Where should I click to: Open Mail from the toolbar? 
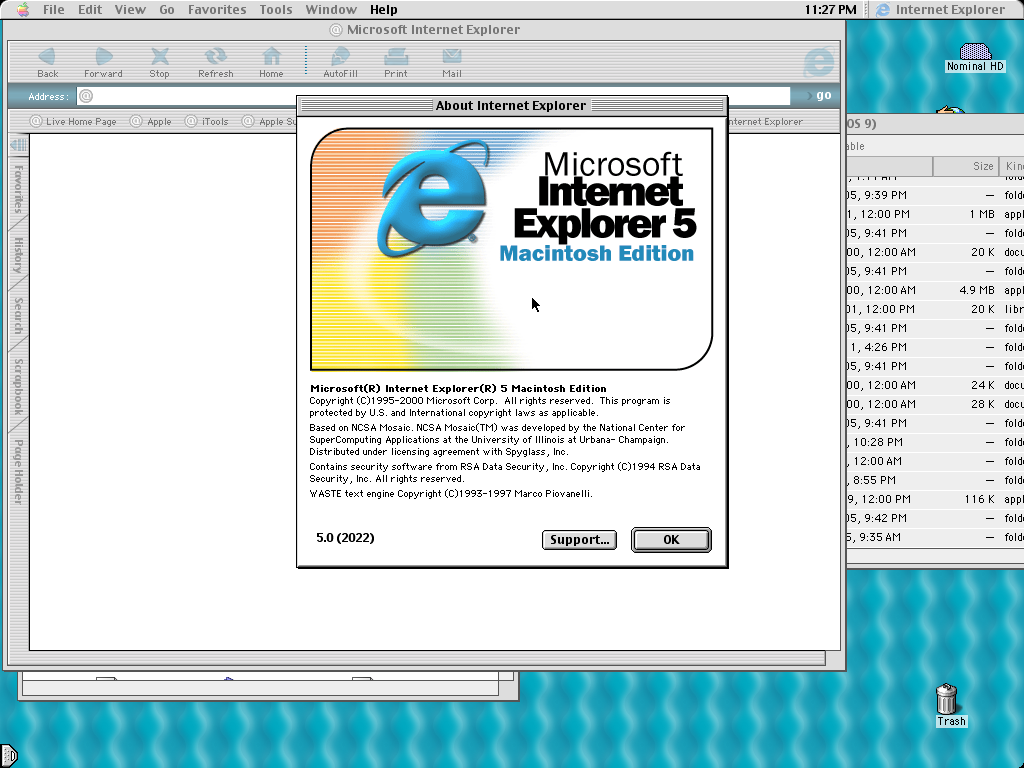(452, 63)
